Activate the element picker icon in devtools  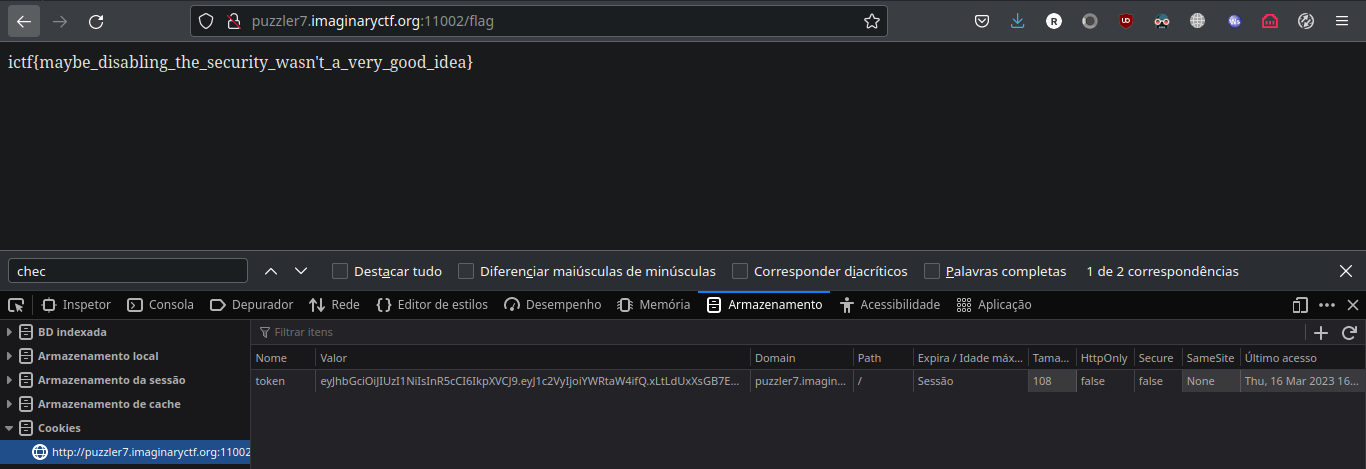click(x=16, y=305)
